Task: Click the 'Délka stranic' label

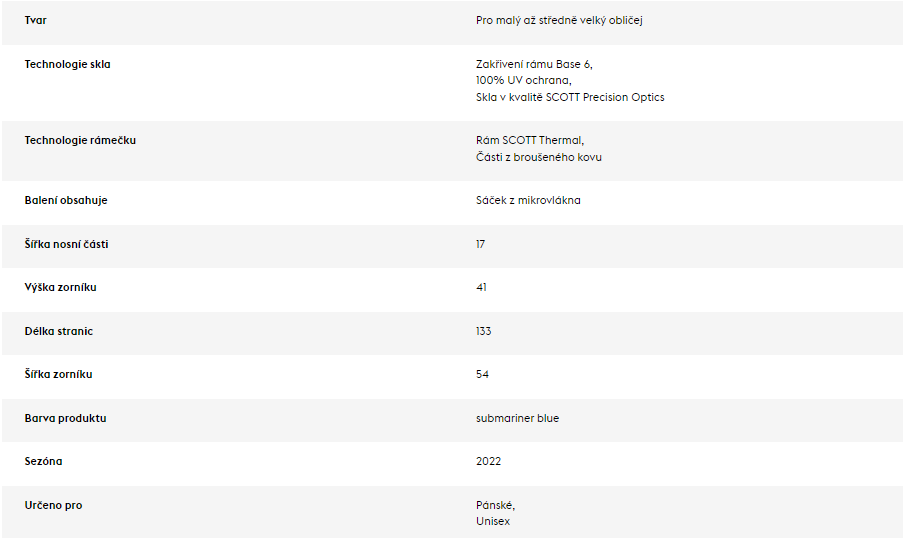Action: click(59, 331)
